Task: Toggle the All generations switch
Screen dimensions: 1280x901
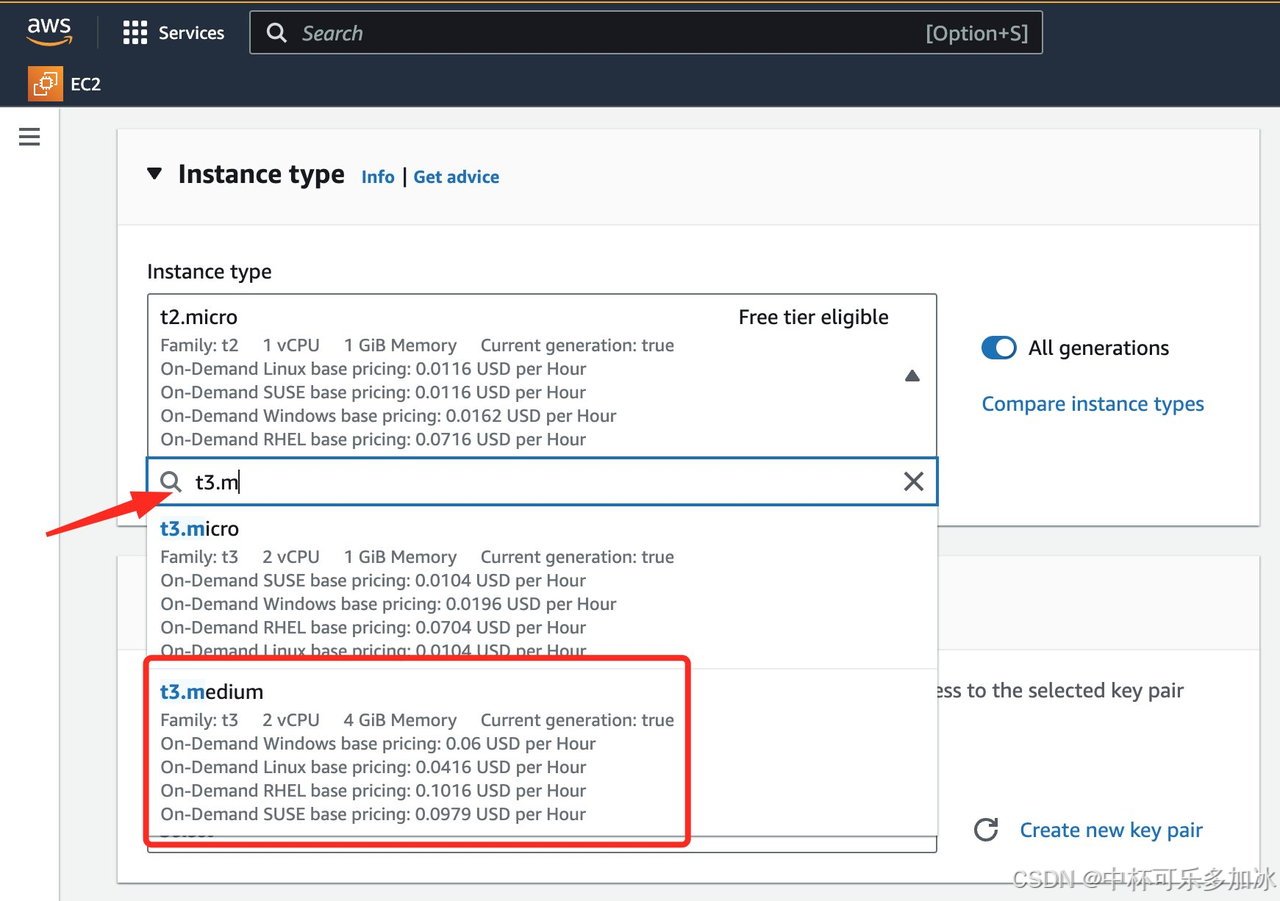Action: [999, 348]
